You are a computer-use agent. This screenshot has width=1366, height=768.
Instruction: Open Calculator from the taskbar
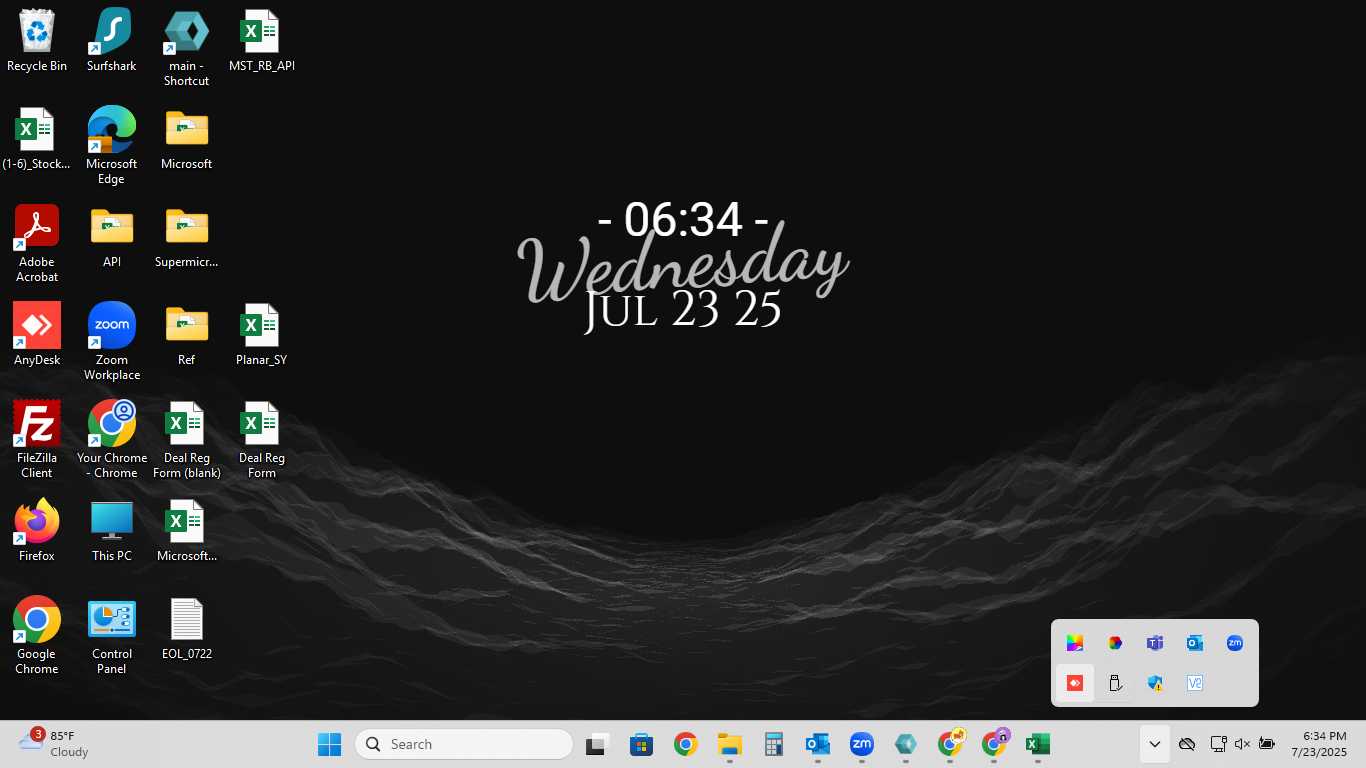773,744
